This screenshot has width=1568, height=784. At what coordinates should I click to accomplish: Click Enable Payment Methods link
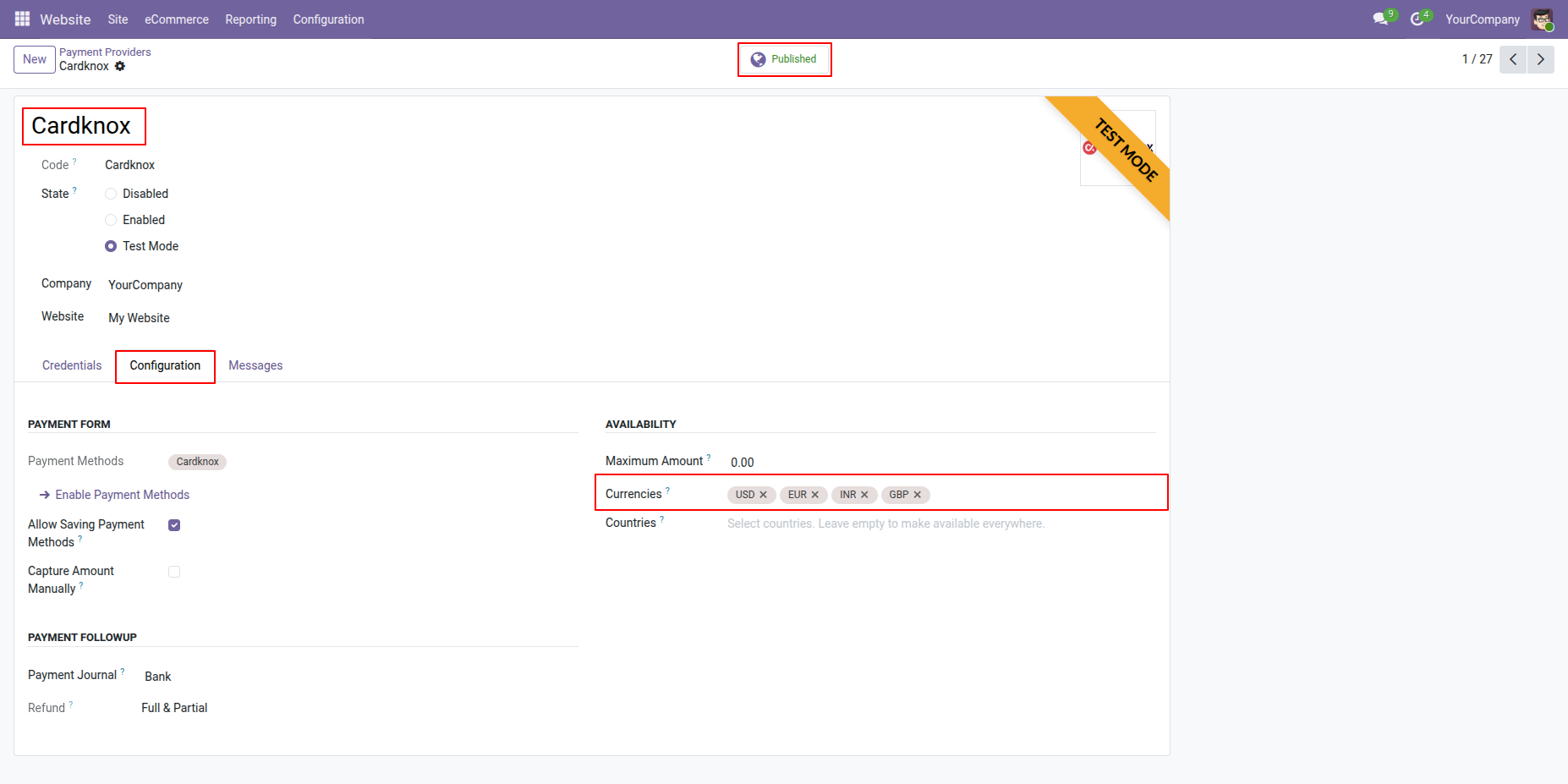pyautogui.click(x=114, y=495)
